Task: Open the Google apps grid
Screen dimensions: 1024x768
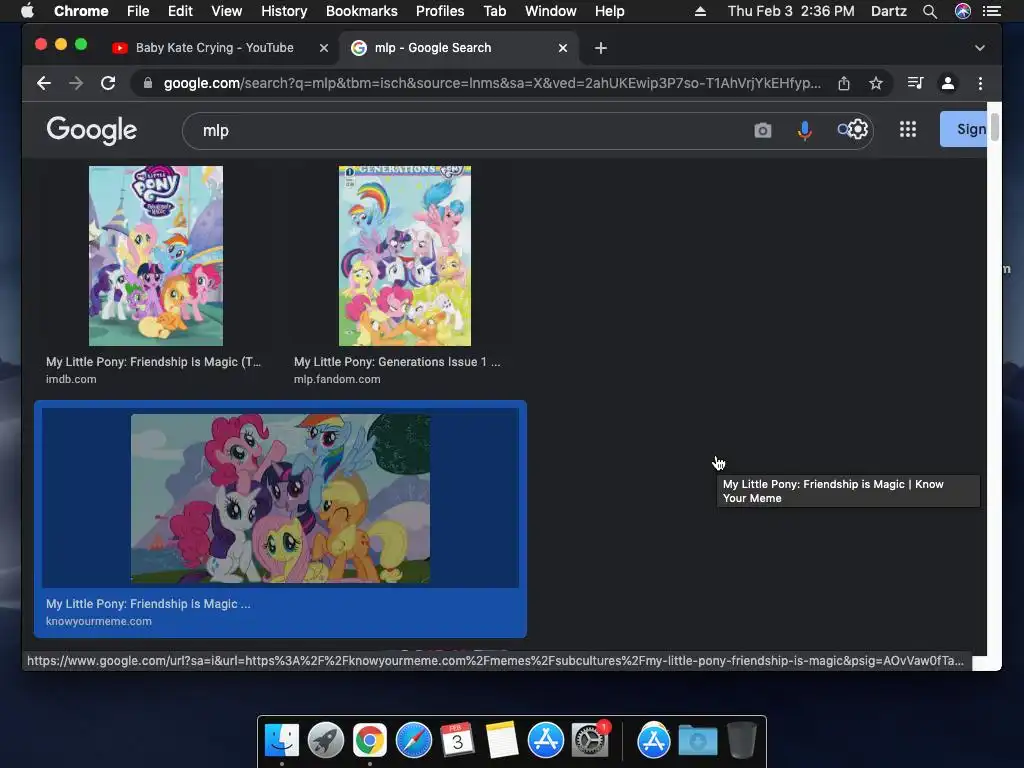Action: (x=908, y=129)
